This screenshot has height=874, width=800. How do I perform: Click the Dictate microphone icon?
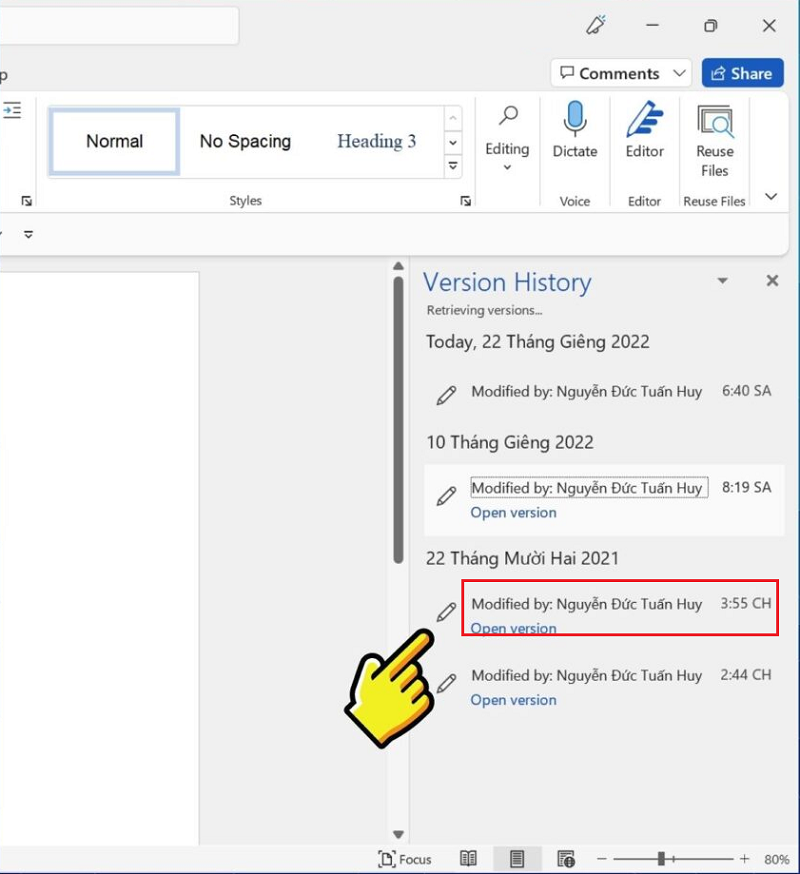pyautogui.click(x=575, y=122)
